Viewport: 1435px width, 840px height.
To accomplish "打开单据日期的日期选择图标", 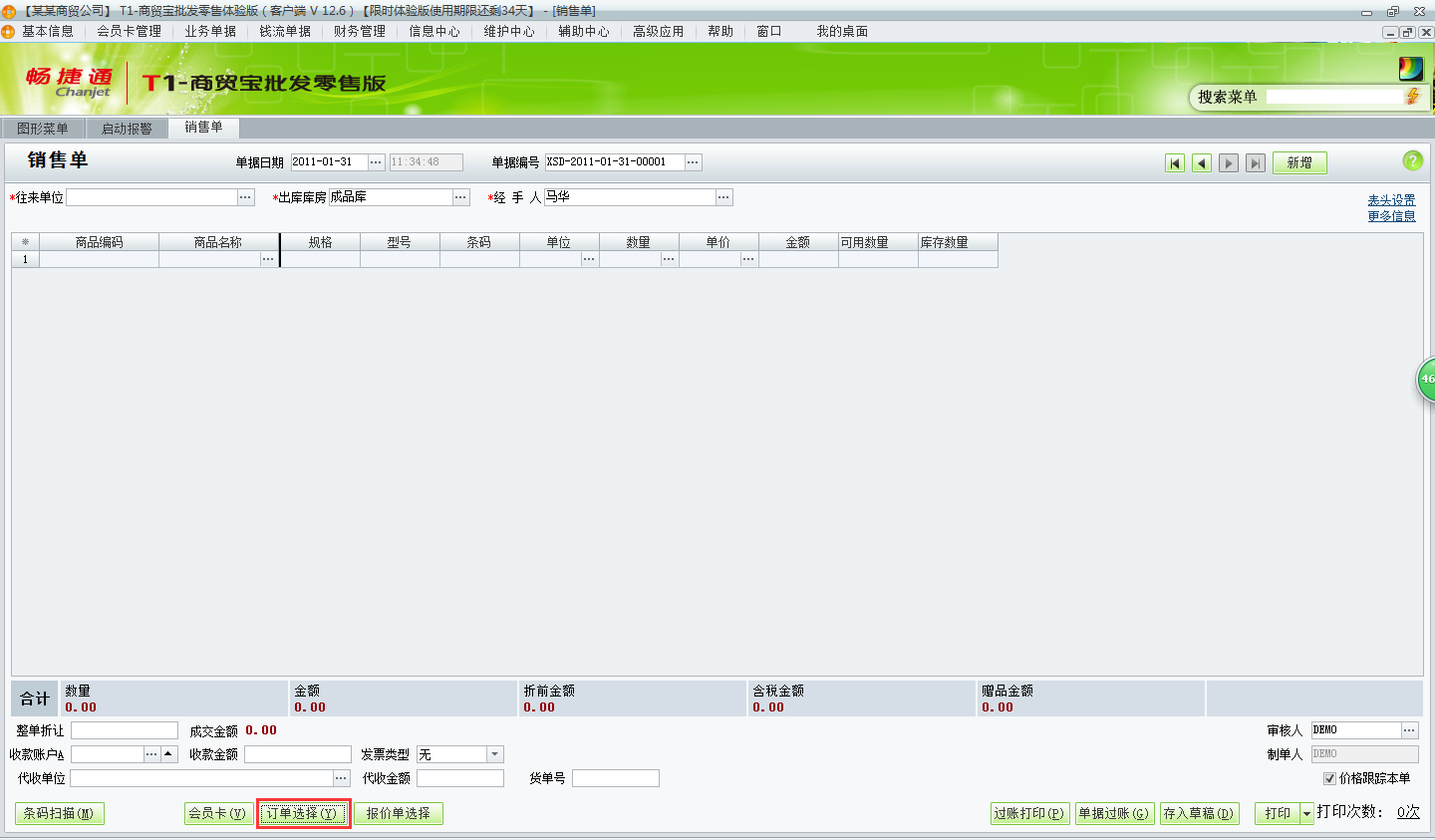I will coord(375,161).
